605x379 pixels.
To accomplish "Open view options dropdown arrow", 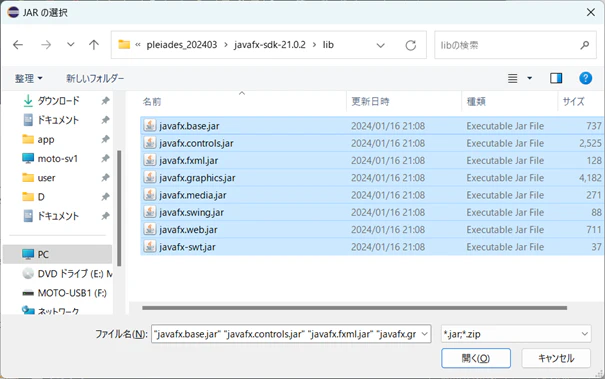I will 530,78.
